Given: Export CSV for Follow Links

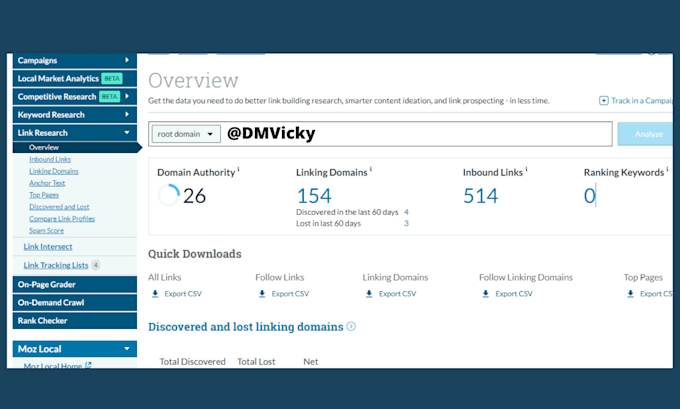Looking at the screenshot, I should coord(290,294).
